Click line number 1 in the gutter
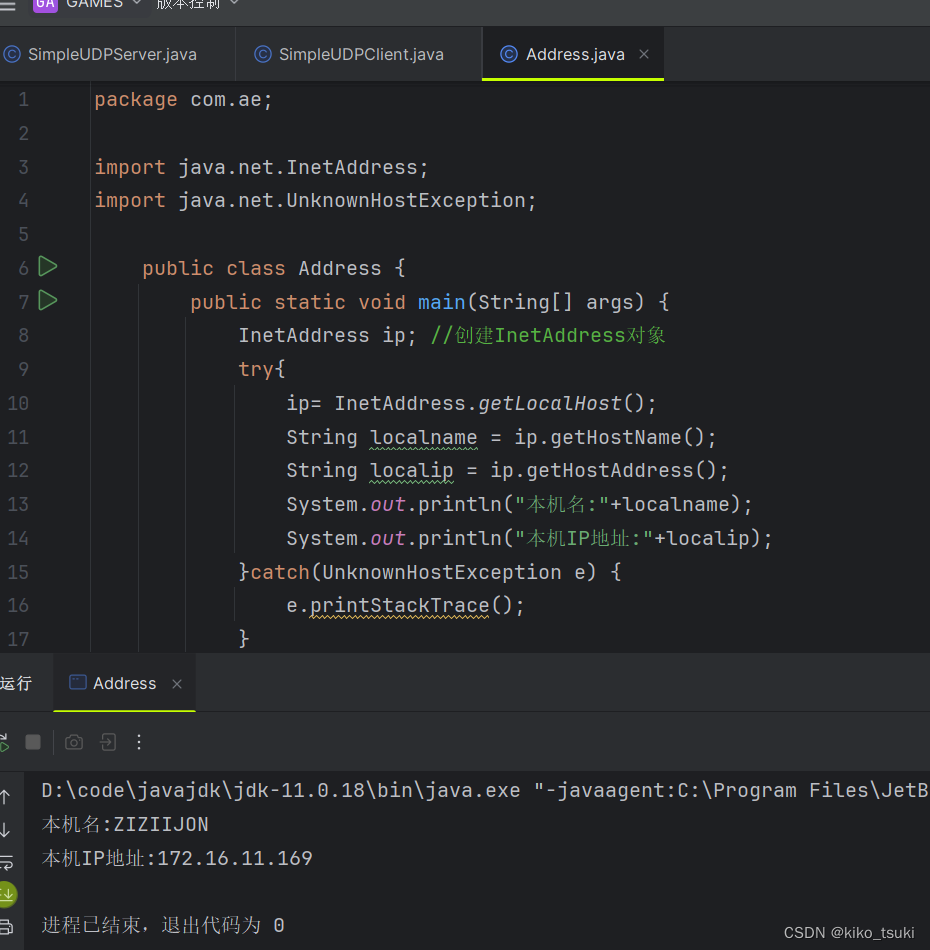This screenshot has height=950, width=930. [24, 99]
